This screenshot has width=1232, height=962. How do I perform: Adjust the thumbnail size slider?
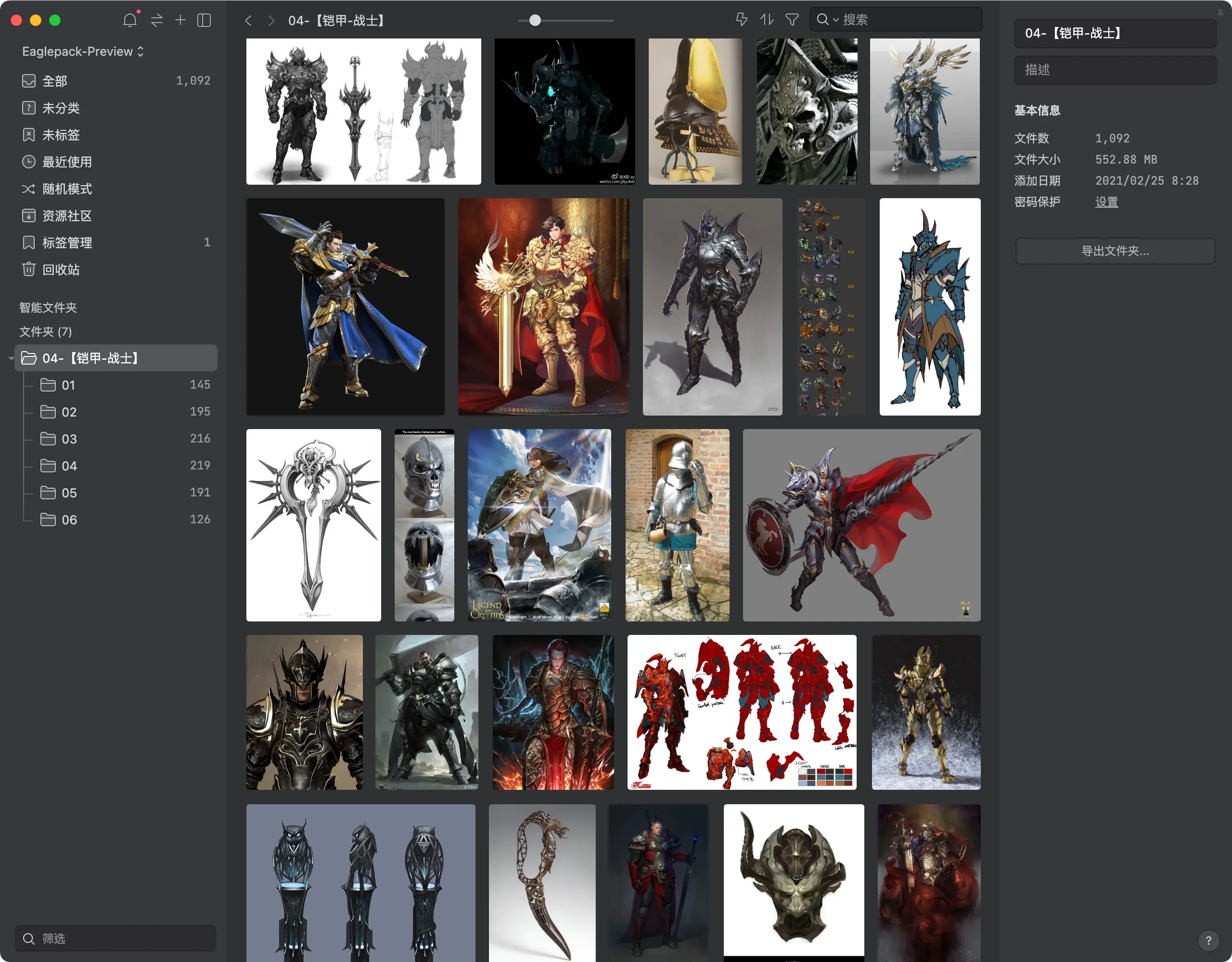click(x=535, y=21)
